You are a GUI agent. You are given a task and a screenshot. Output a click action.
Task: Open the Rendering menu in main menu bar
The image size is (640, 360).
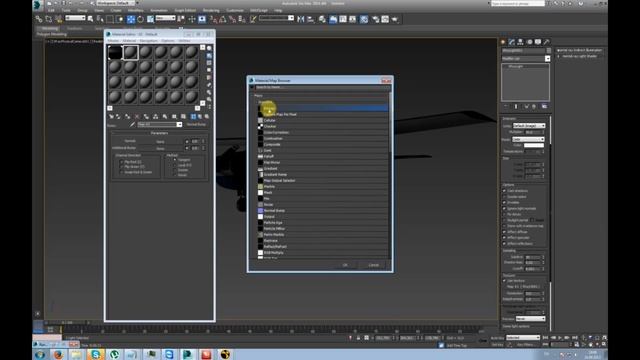[x=211, y=10]
